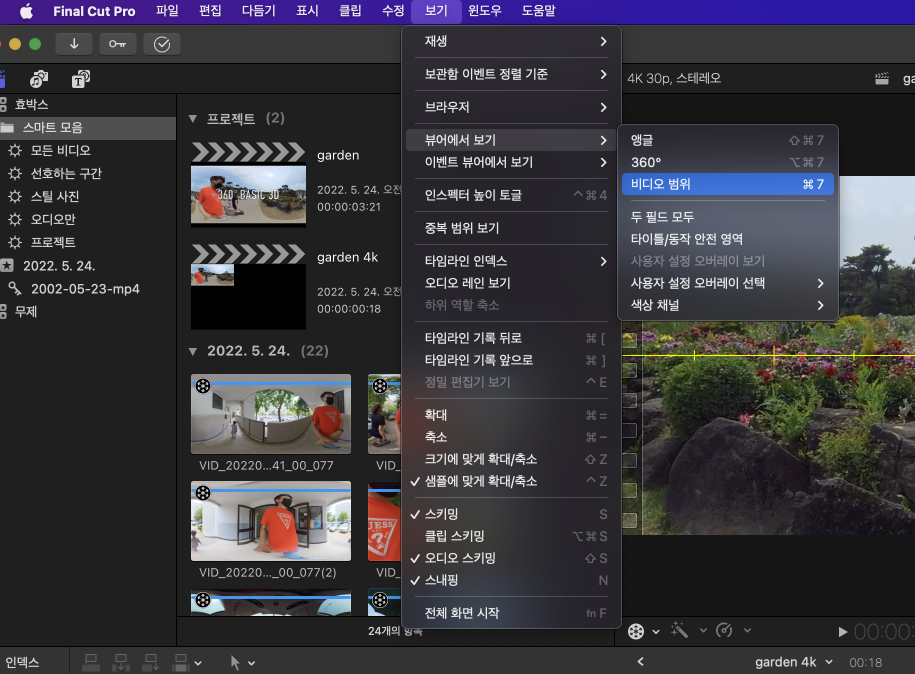Open the 360 viewer options reel icon
This screenshot has height=674, width=915.
point(636,631)
